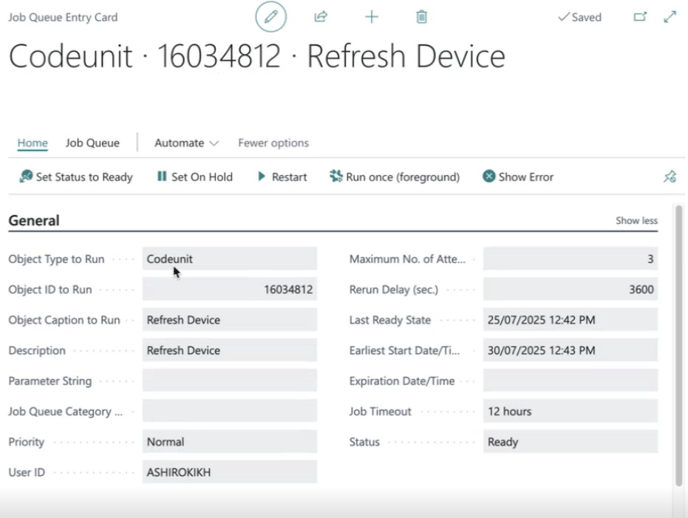
Task: Click the Object Type to Run label
Action: click(56, 259)
